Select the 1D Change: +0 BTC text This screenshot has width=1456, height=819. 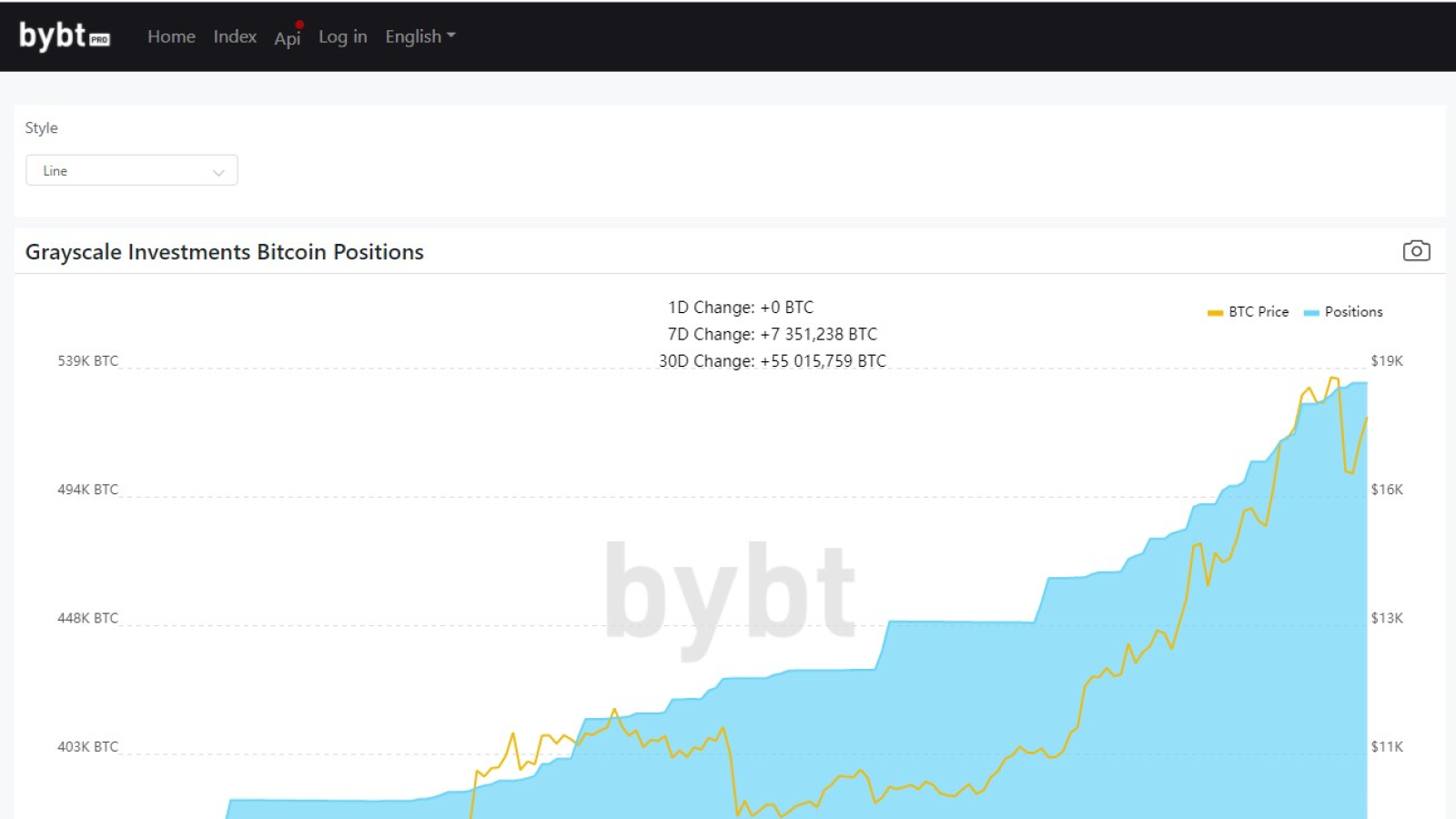click(x=741, y=308)
